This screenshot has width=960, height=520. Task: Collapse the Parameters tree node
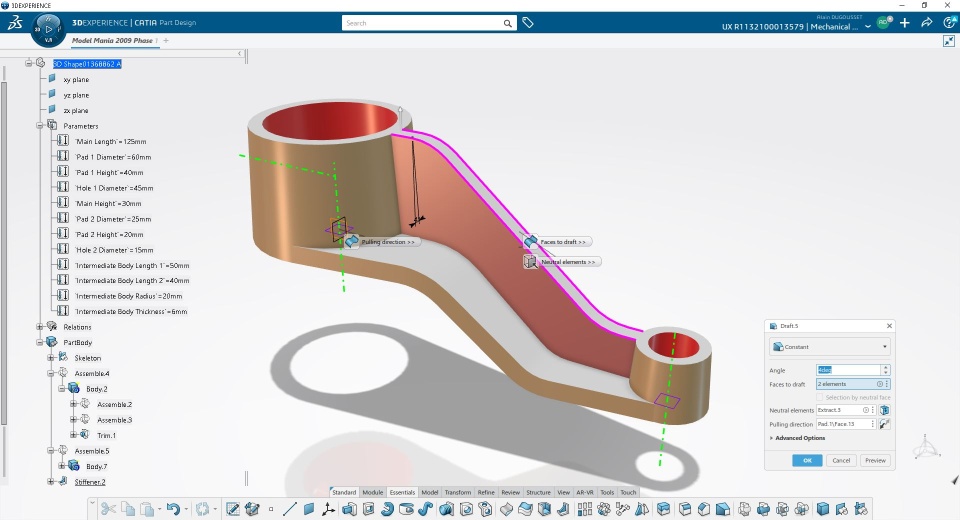pyautogui.click(x=40, y=126)
